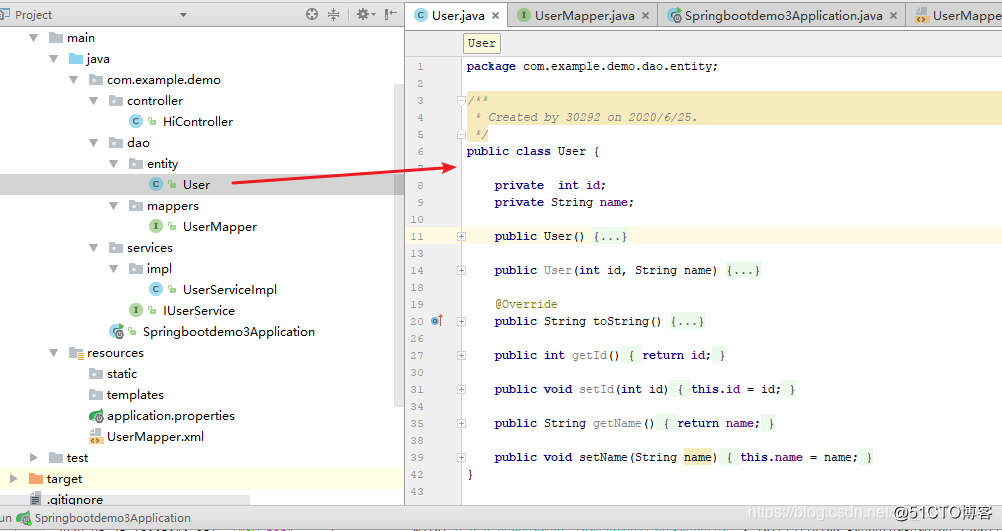Click the UserMapper interface icon in tree
Viewport: 1002px width, 531px height.
coord(155,227)
